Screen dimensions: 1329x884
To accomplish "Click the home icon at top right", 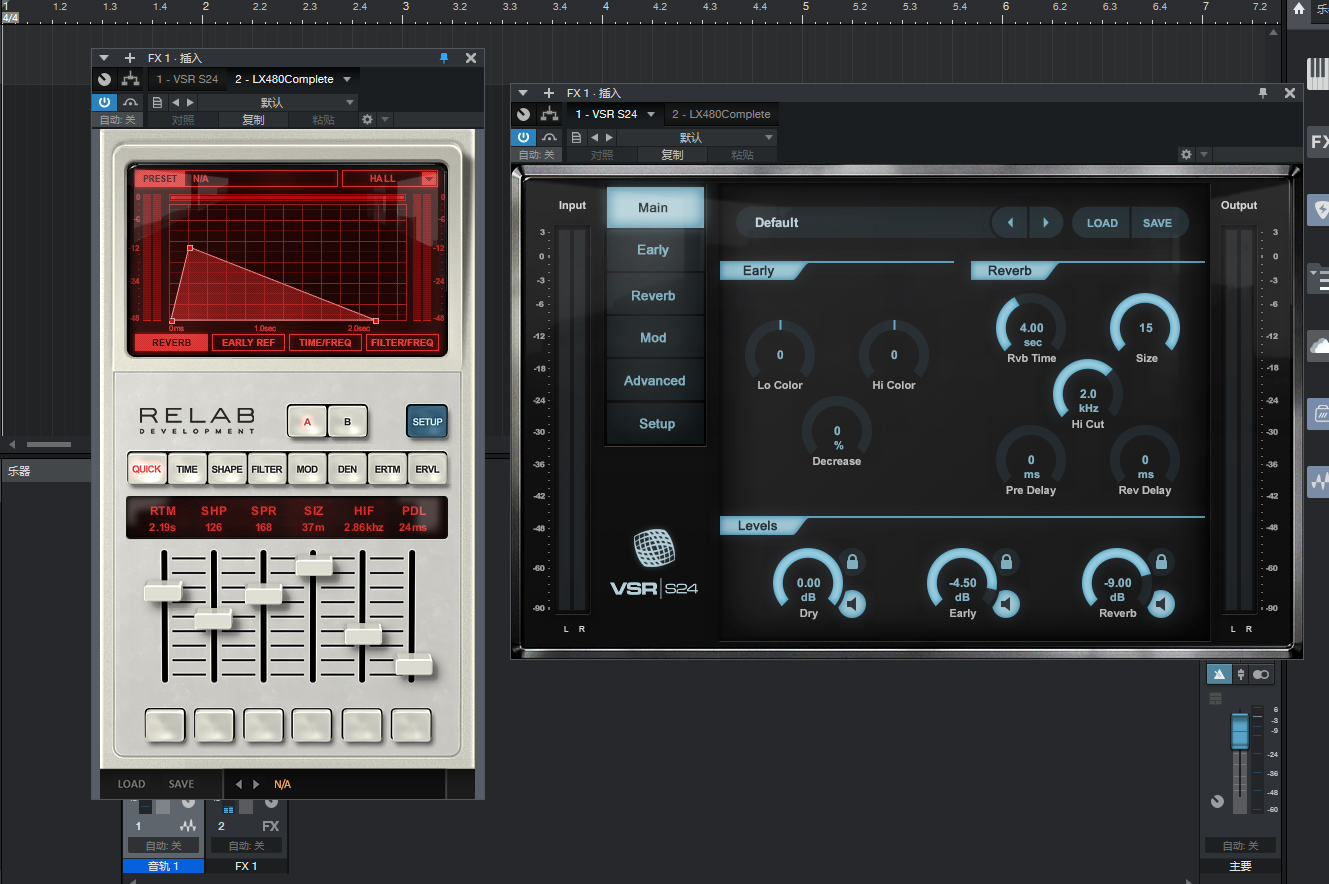I will (1299, 9).
